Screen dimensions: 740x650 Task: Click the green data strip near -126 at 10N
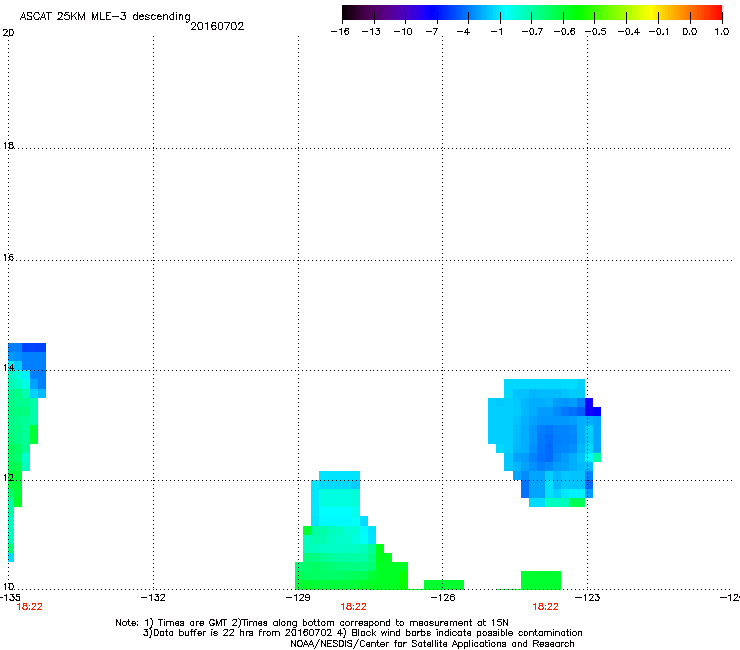tap(444, 584)
